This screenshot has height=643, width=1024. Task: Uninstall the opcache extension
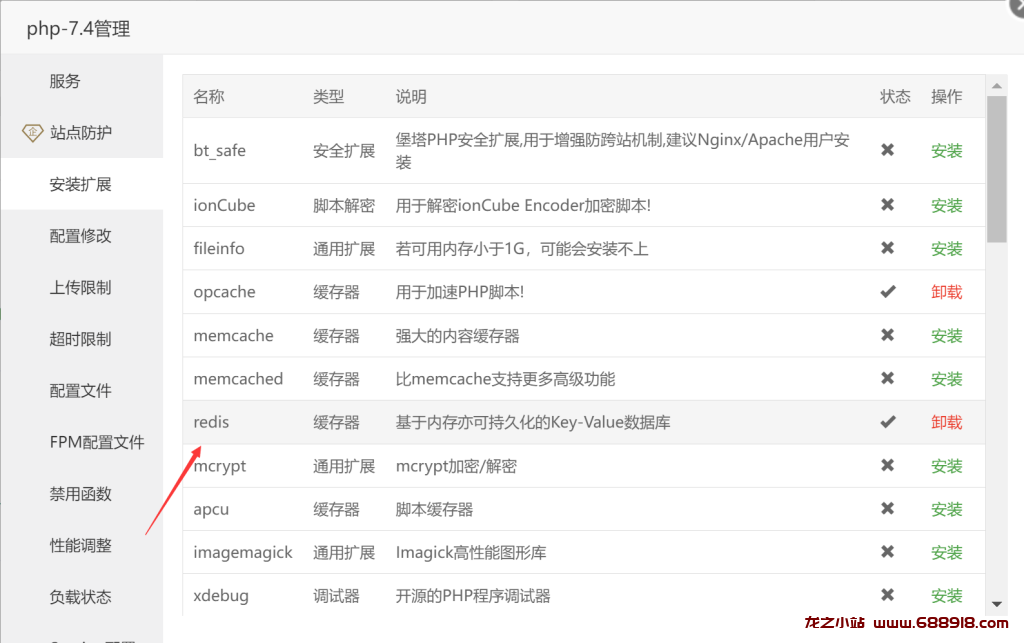946,292
